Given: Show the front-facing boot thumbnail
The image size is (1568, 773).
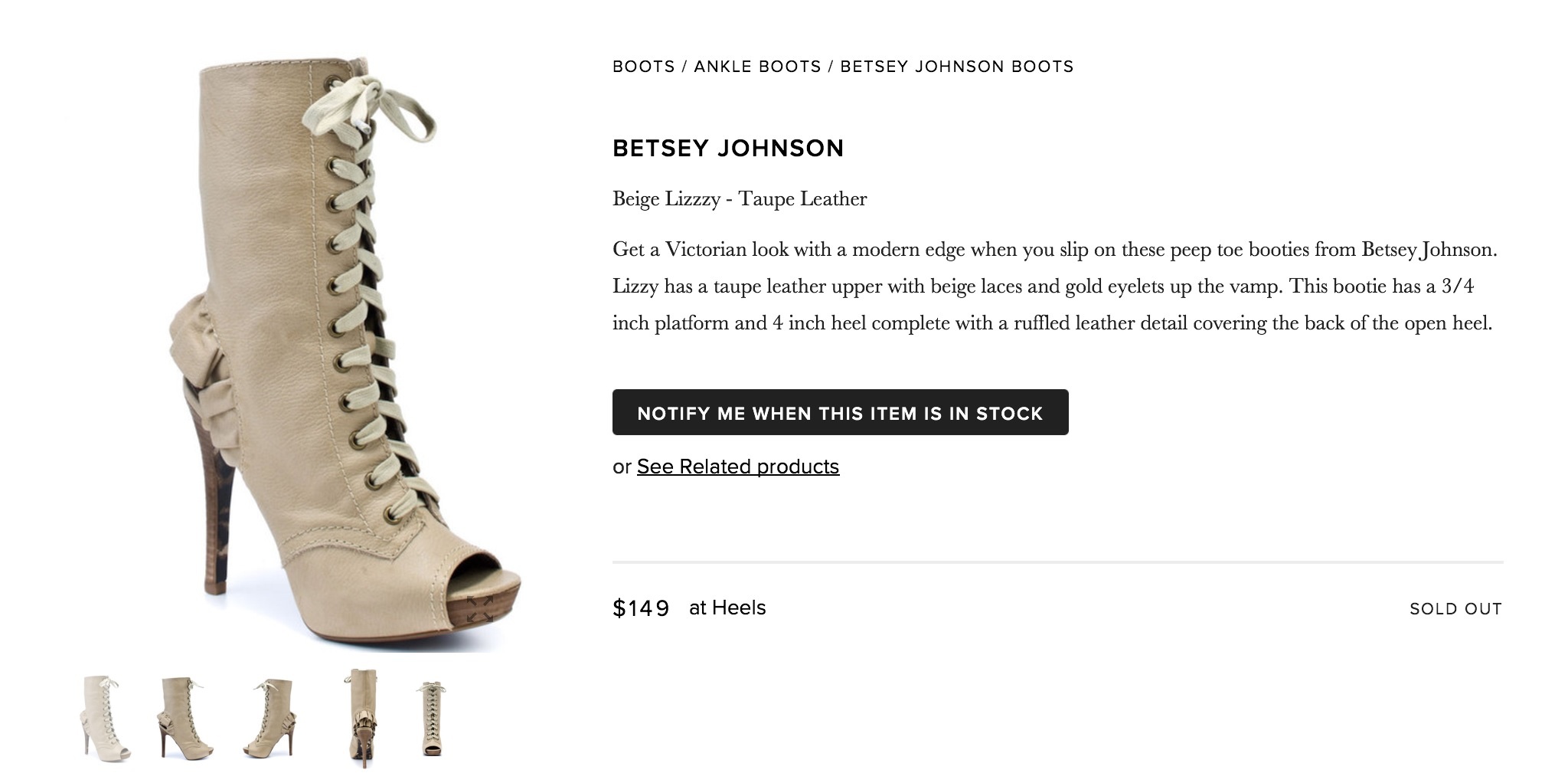Looking at the screenshot, I should tap(432, 718).
